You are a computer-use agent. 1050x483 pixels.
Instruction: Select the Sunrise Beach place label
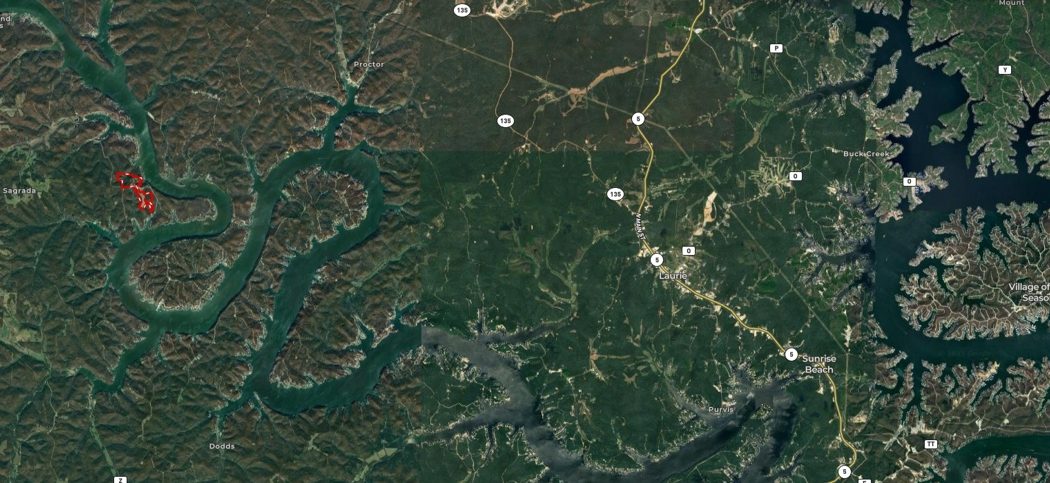click(x=819, y=364)
